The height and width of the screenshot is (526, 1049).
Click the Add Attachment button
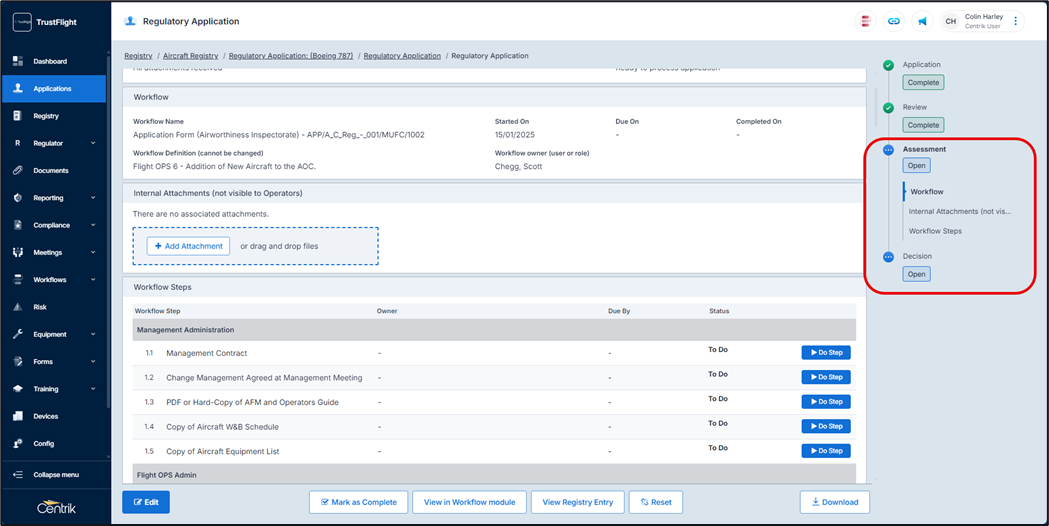pyautogui.click(x=188, y=246)
